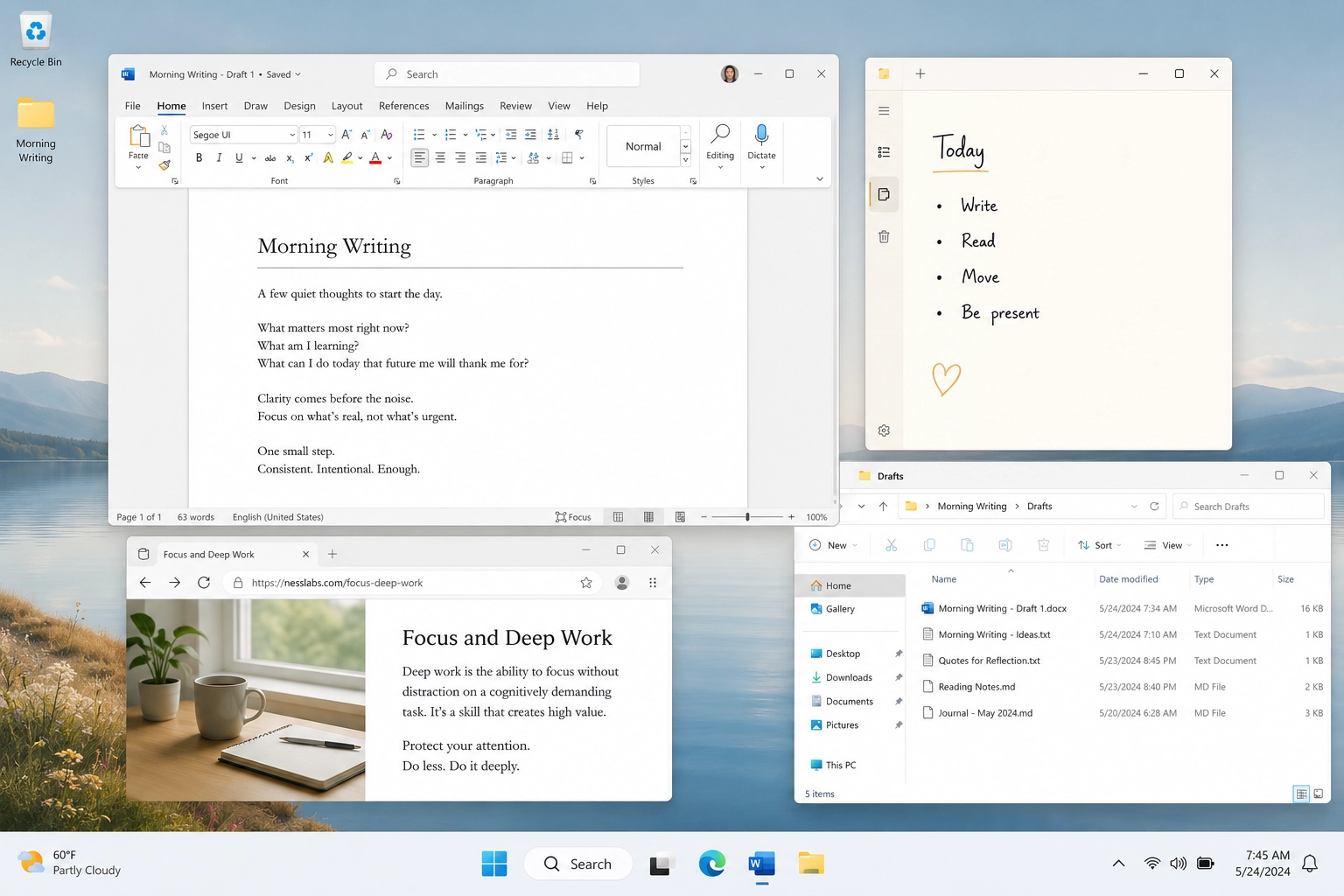Screen dimensions: 1344x896
Task: Adjust the Word zoom slider handle
Action: click(x=747, y=517)
